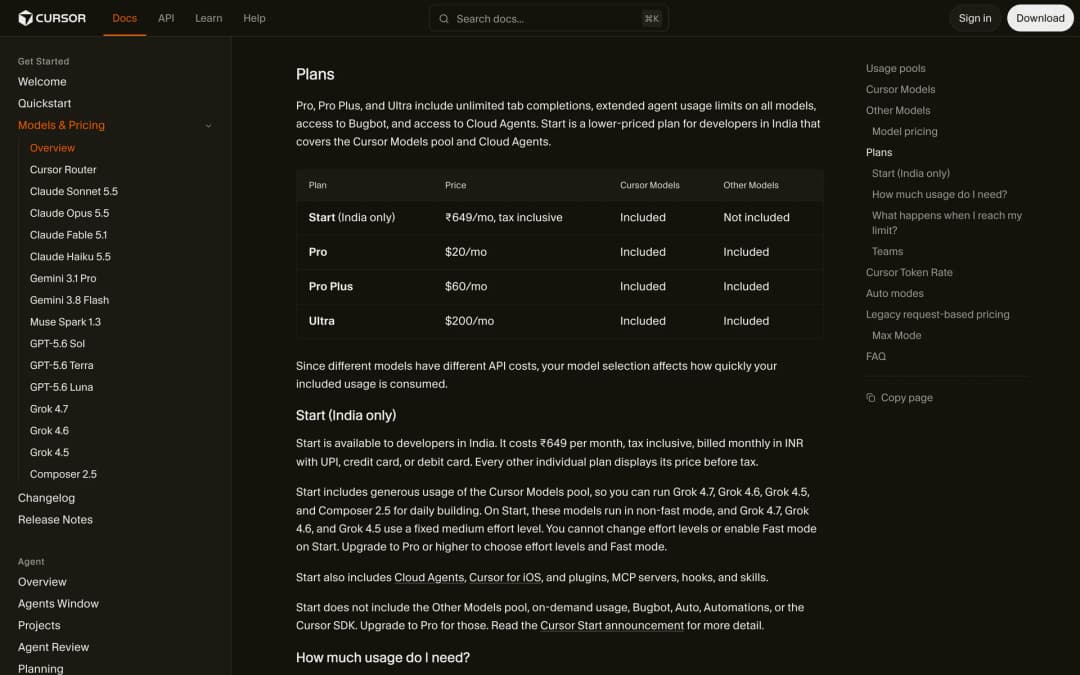
Task: Open Grok 4.6 sidebar page
Action: tap(49, 430)
